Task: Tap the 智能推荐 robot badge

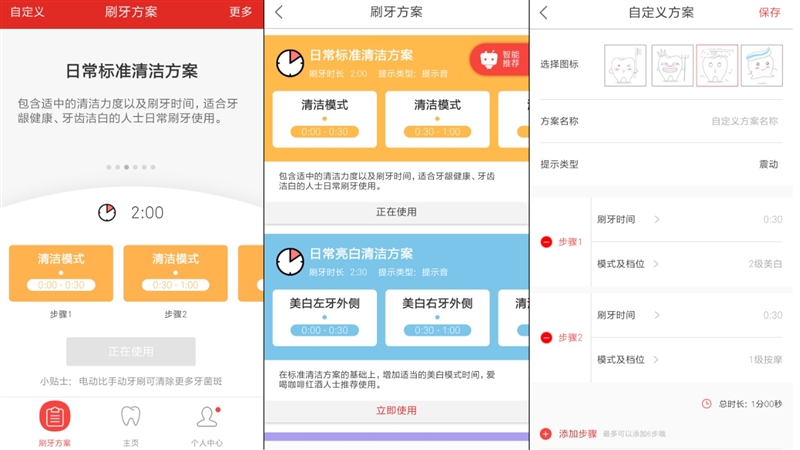Action: (500, 59)
